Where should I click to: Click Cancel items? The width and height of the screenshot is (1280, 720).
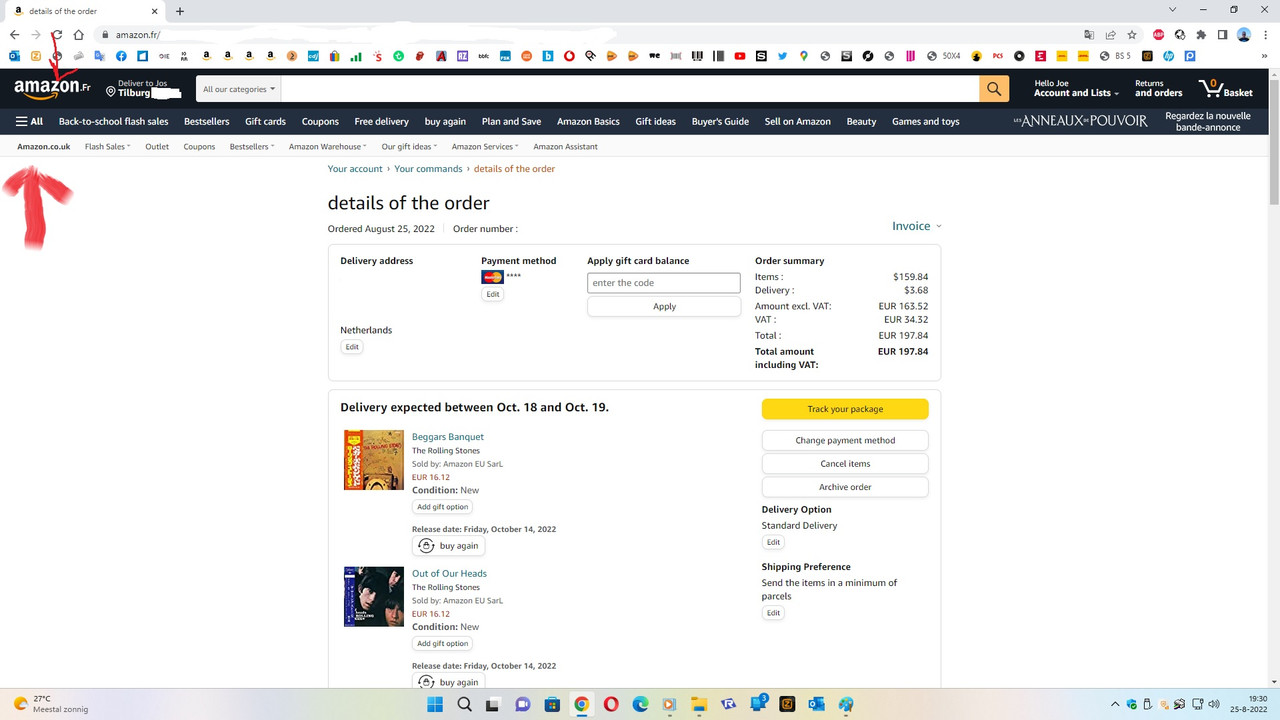click(845, 464)
